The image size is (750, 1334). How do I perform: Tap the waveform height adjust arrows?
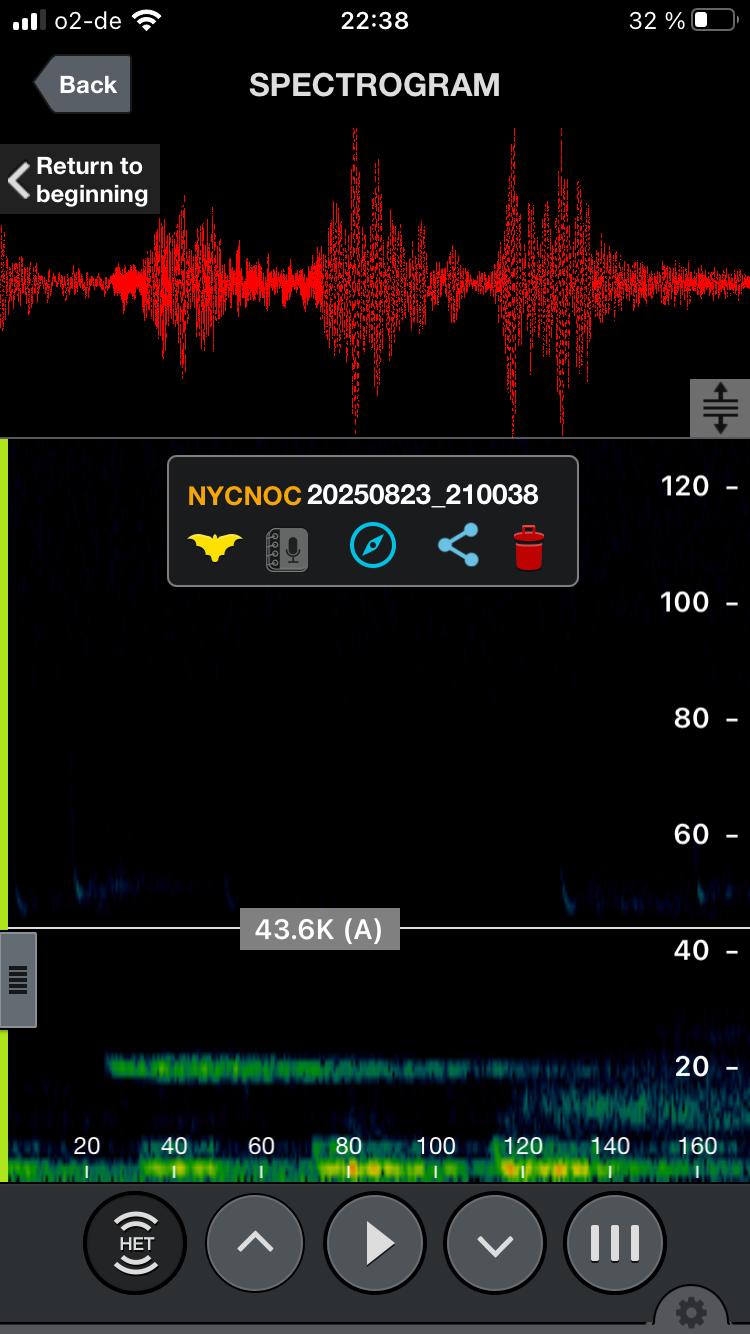[x=720, y=408]
